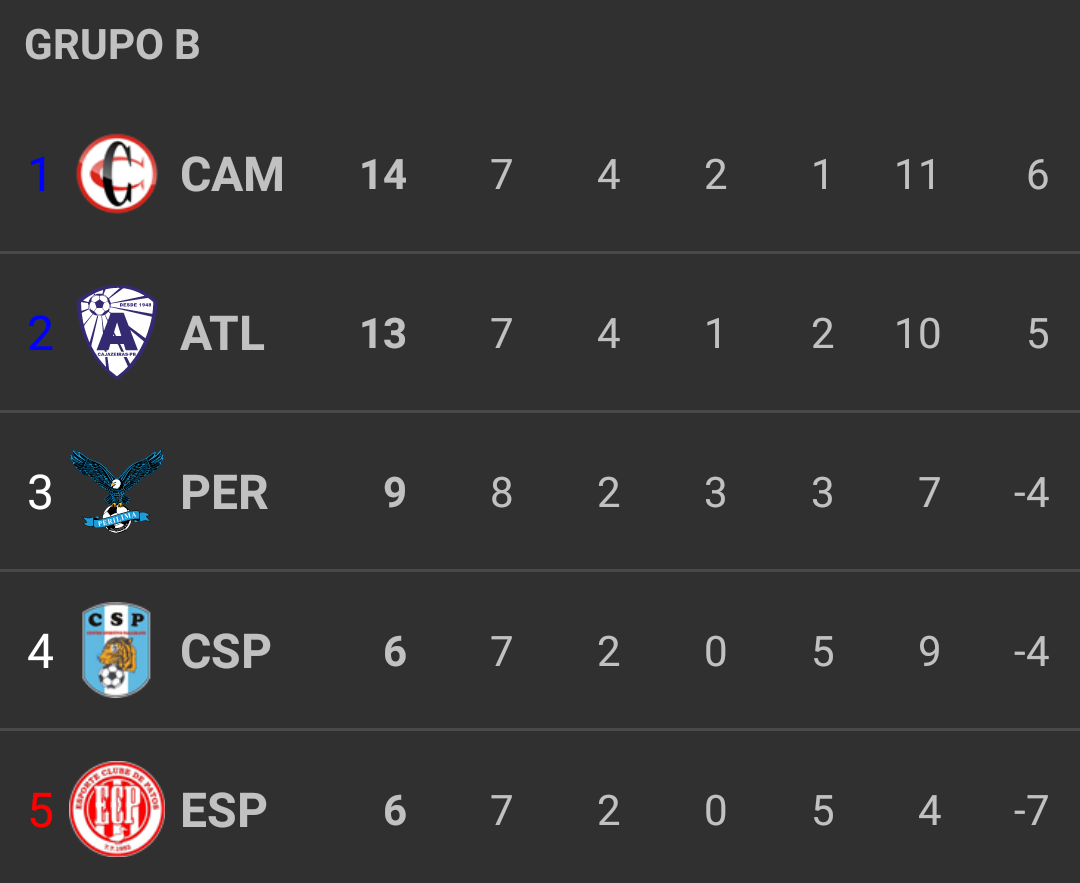Click the CSP tiger badge icon
This screenshot has width=1080, height=883.
117,650
